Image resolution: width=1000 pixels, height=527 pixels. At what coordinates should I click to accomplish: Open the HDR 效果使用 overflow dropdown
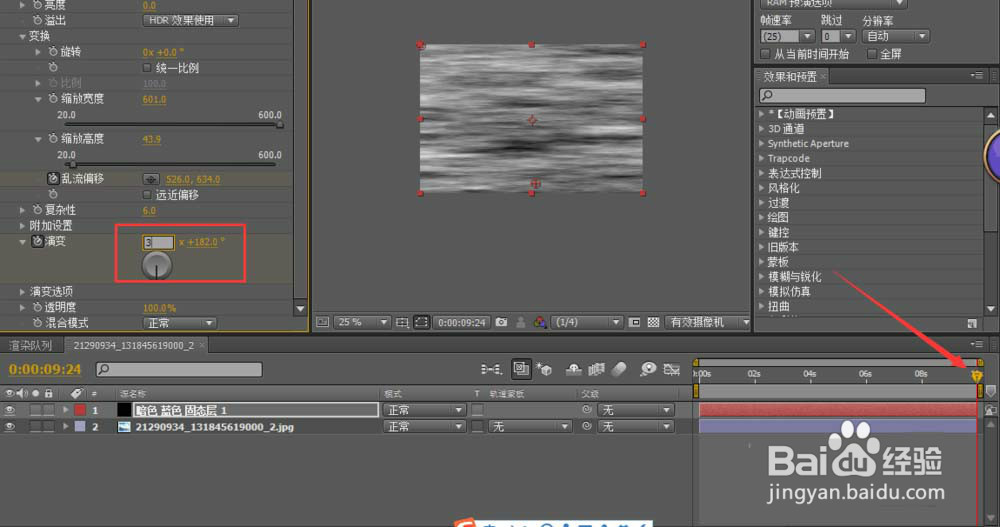(x=190, y=20)
